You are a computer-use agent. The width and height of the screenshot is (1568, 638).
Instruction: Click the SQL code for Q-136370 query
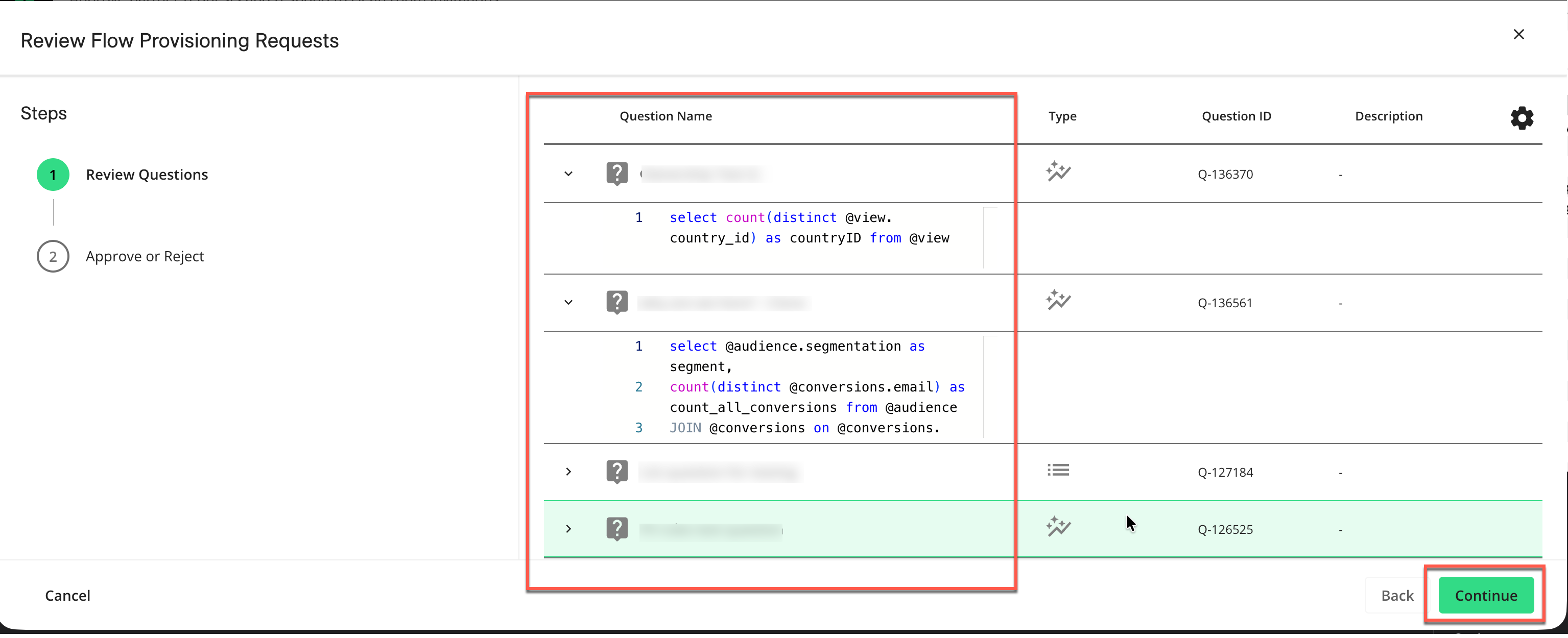tap(809, 228)
